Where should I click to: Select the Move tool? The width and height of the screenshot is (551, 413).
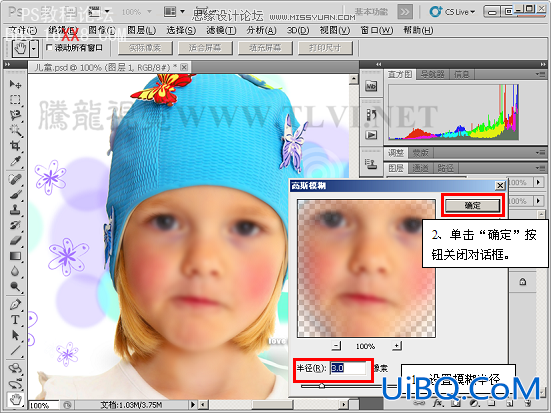pos(15,84)
